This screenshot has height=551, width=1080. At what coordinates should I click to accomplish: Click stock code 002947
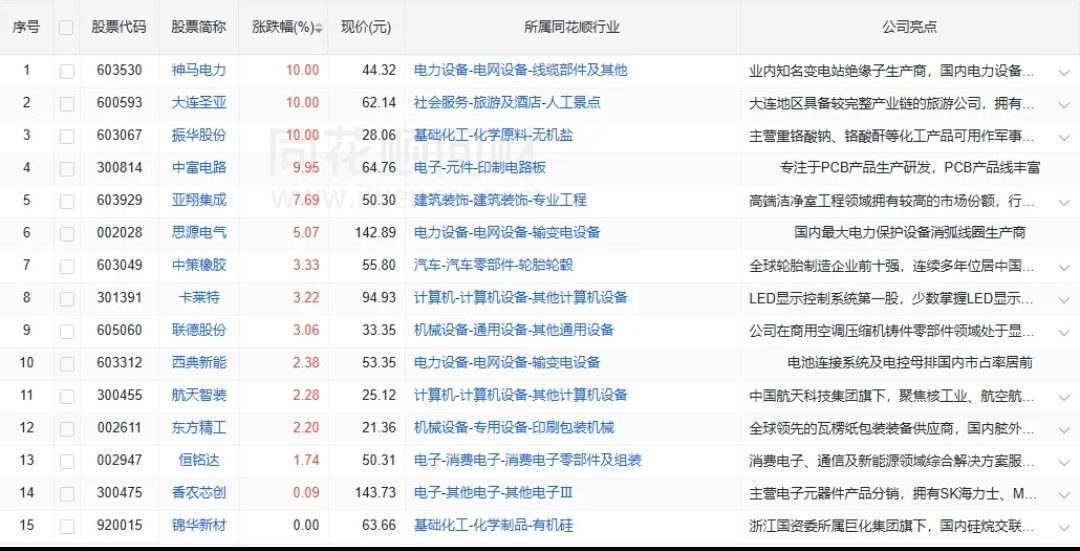(x=119, y=460)
